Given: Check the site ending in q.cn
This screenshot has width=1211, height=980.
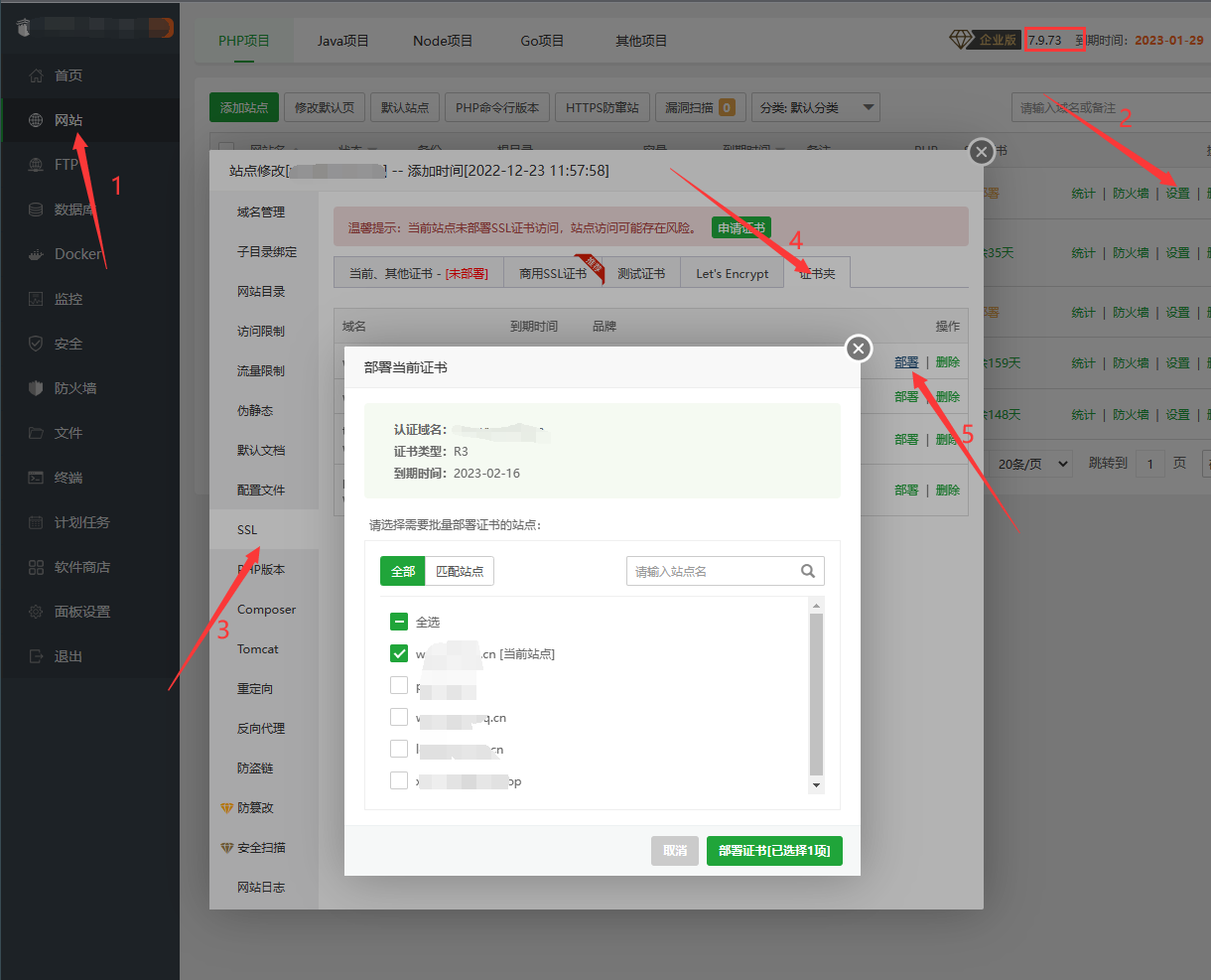Looking at the screenshot, I should [x=399, y=717].
